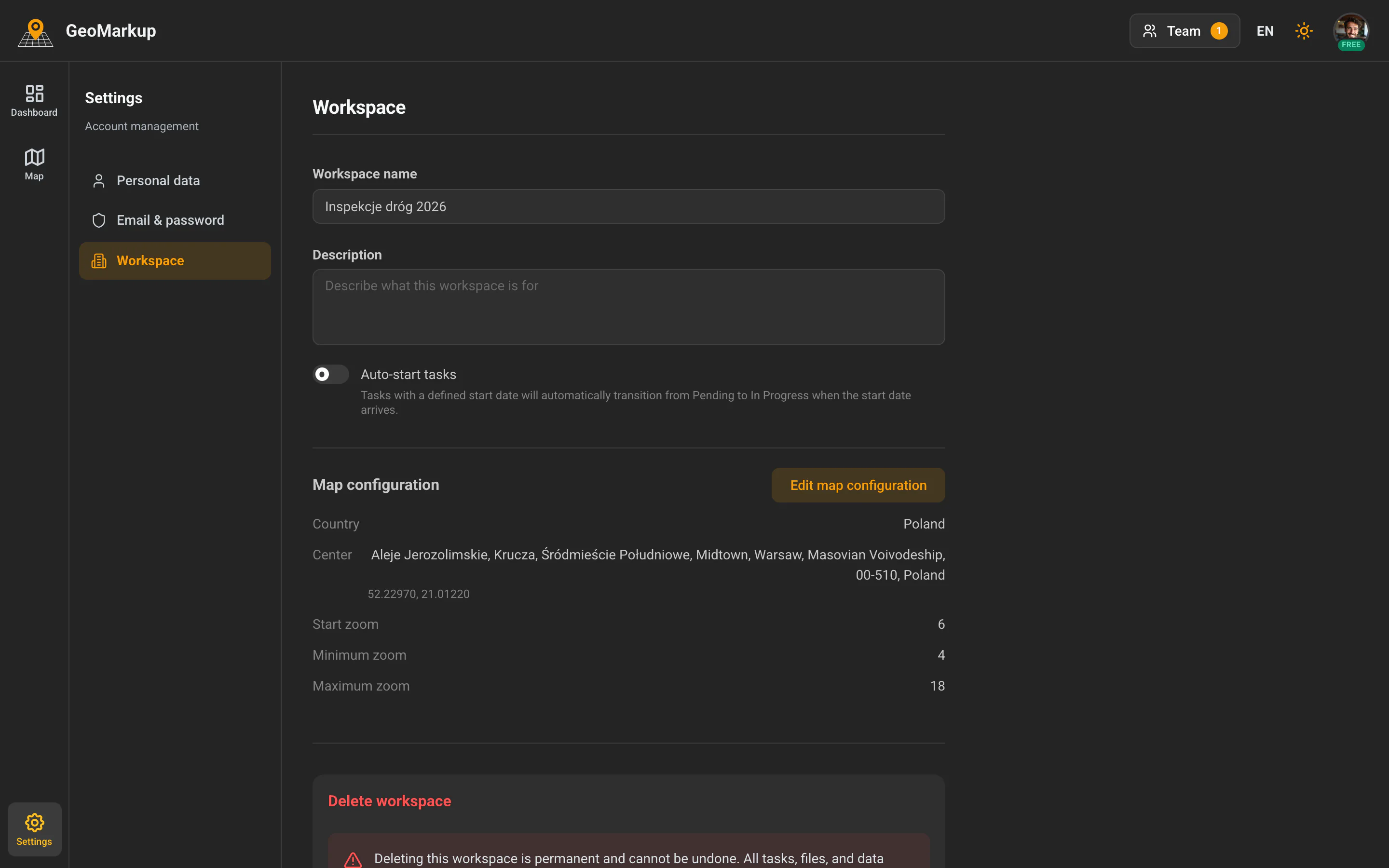Click the Maximum zoom label

(x=361, y=686)
